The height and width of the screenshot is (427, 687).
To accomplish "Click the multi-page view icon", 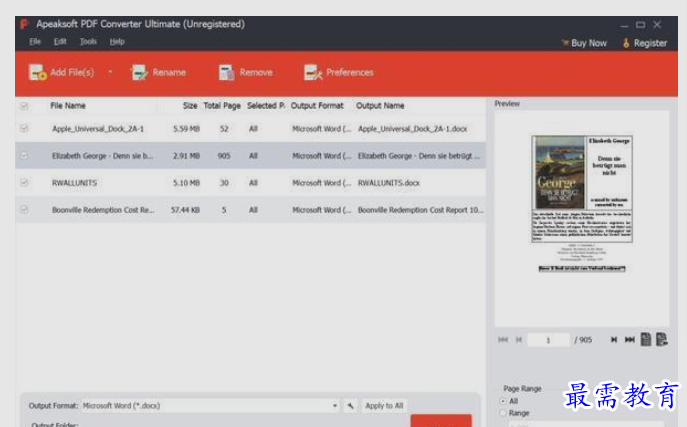I will [x=662, y=339].
